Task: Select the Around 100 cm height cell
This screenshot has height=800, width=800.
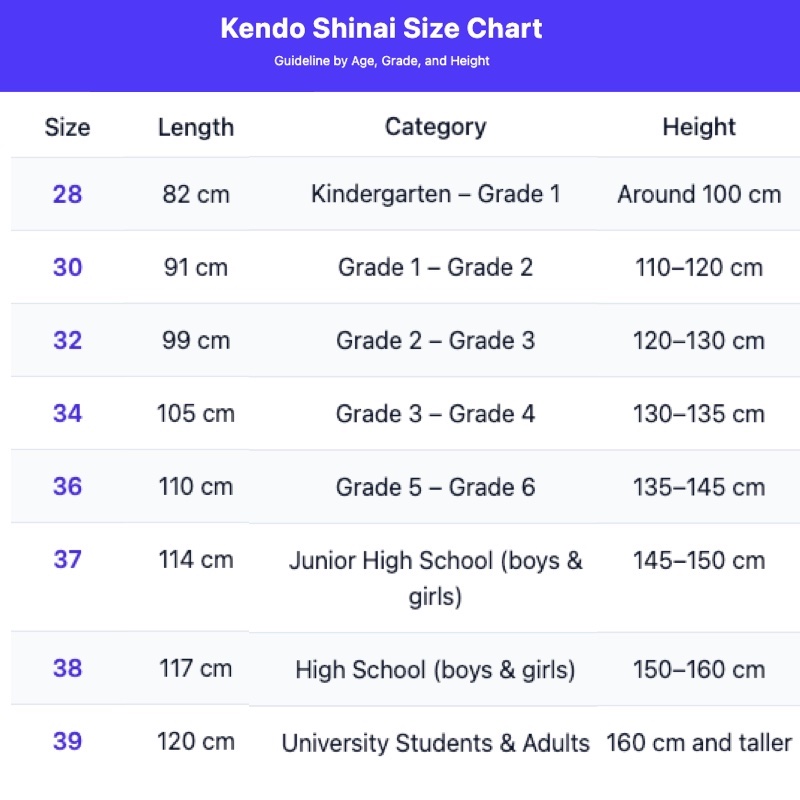Action: [x=699, y=194]
